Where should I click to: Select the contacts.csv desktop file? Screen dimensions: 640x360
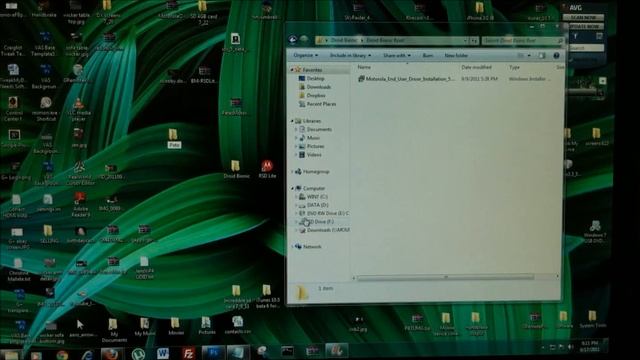pos(238,325)
